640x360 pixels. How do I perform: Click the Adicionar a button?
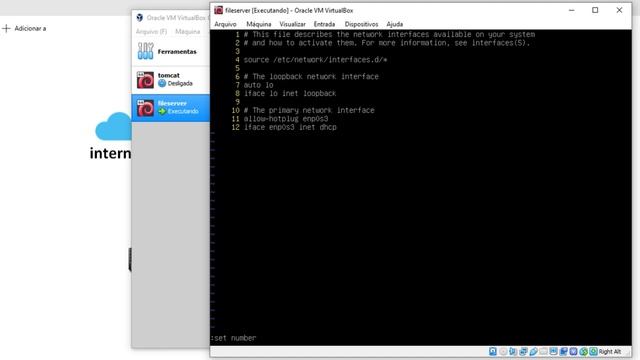point(24,28)
